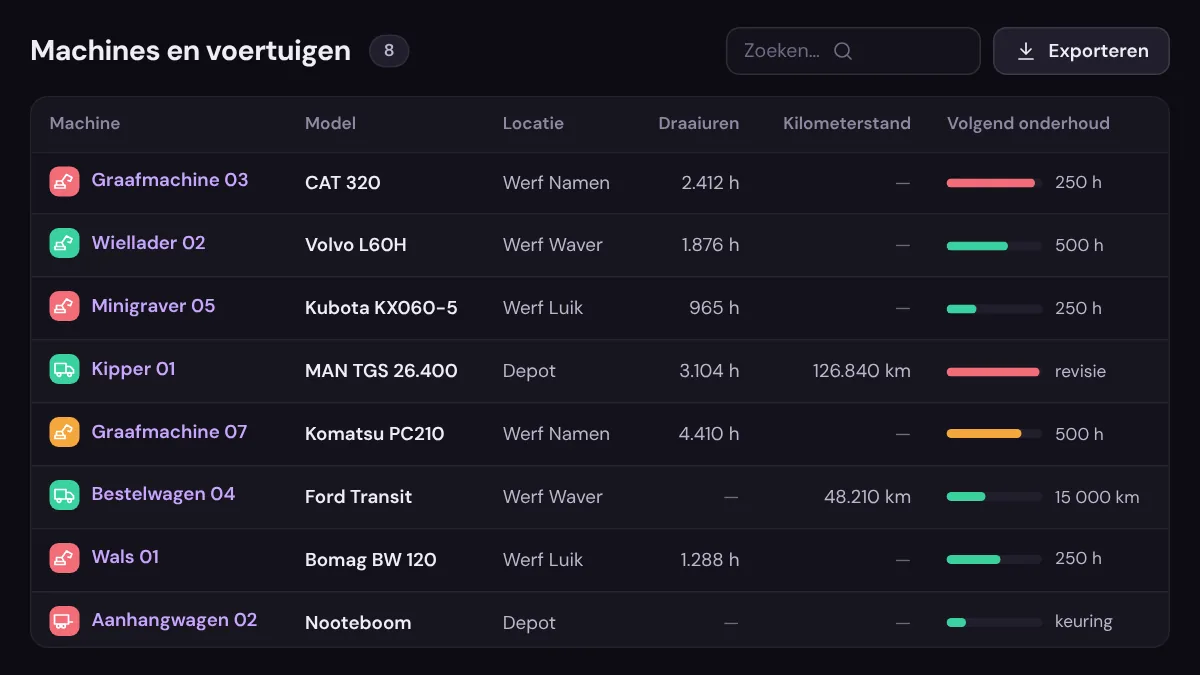Viewport: 1200px width, 675px height.
Task: Click the orange excavator icon for Graafmachine 07
Action: [x=64, y=432]
